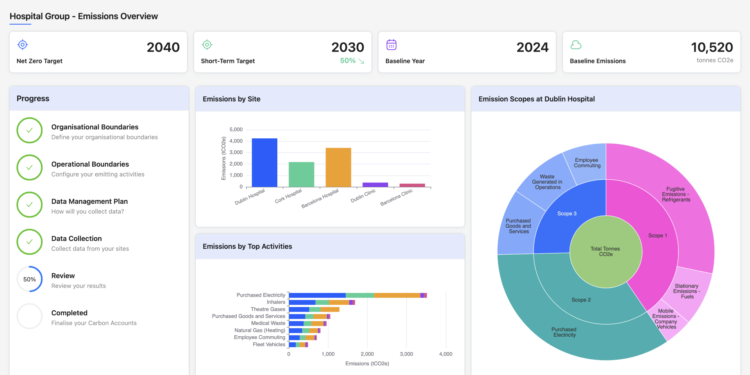
Task: Click the Net Zero Target crosshair icon
Action: click(22, 45)
